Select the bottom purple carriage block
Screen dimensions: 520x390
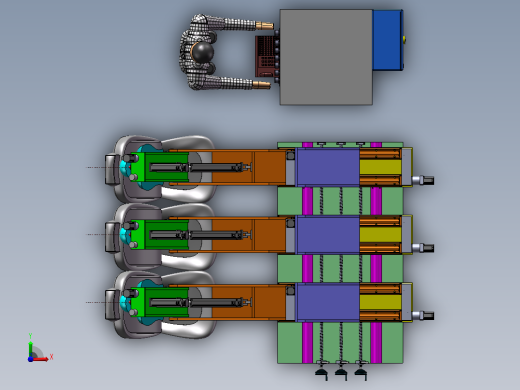click(x=328, y=302)
